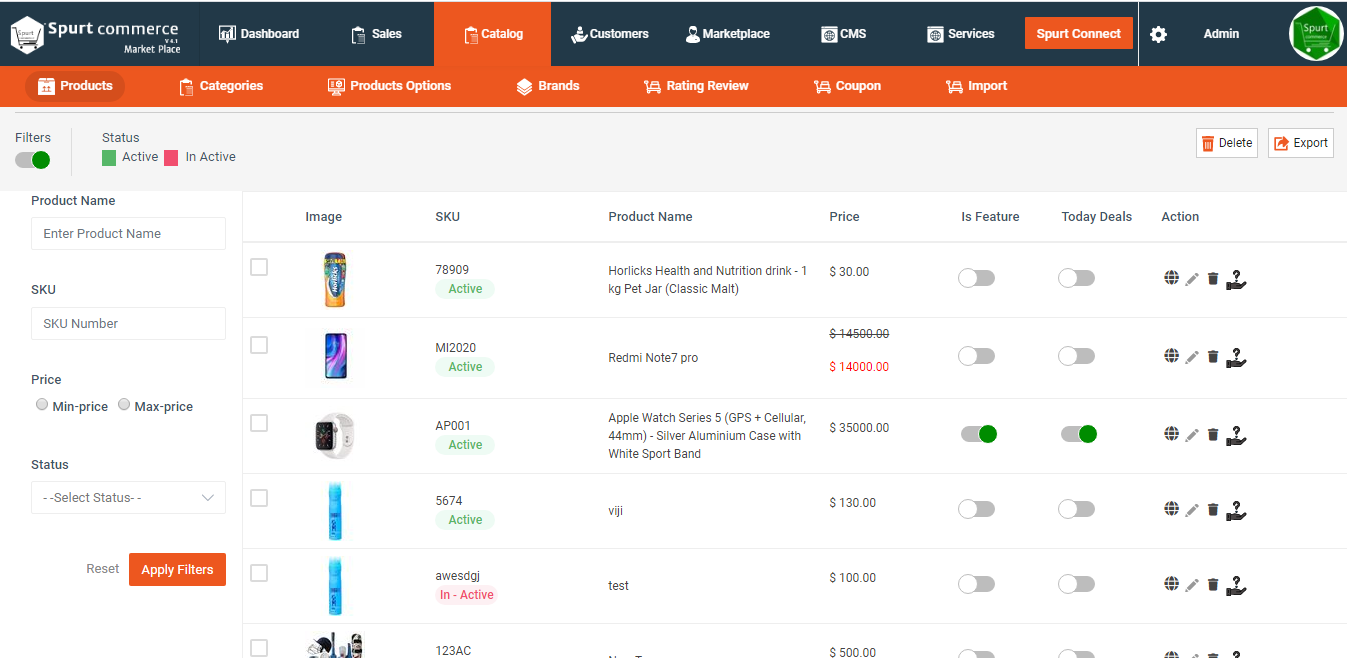This screenshot has height=658, width=1347.
Task: Click the Spurt commerce logo
Action: pyautogui.click(x=95, y=34)
